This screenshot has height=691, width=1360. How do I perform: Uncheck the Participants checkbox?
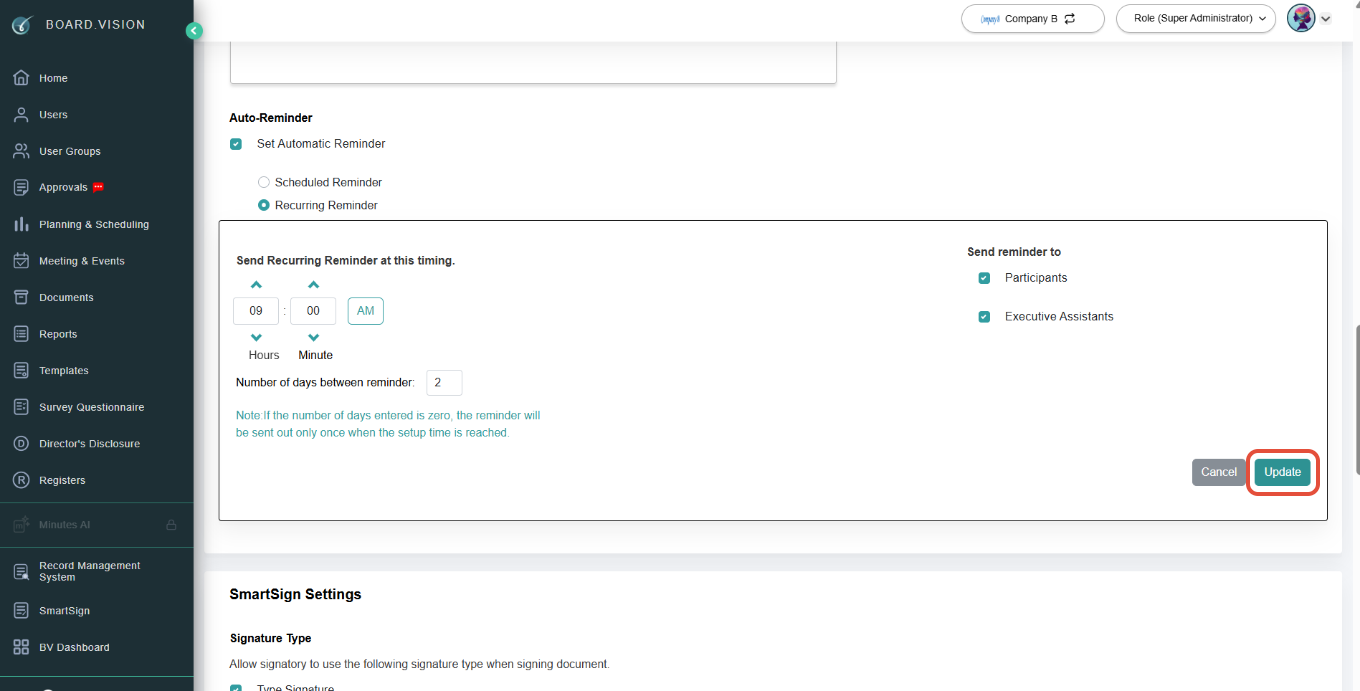pos(984,278)
